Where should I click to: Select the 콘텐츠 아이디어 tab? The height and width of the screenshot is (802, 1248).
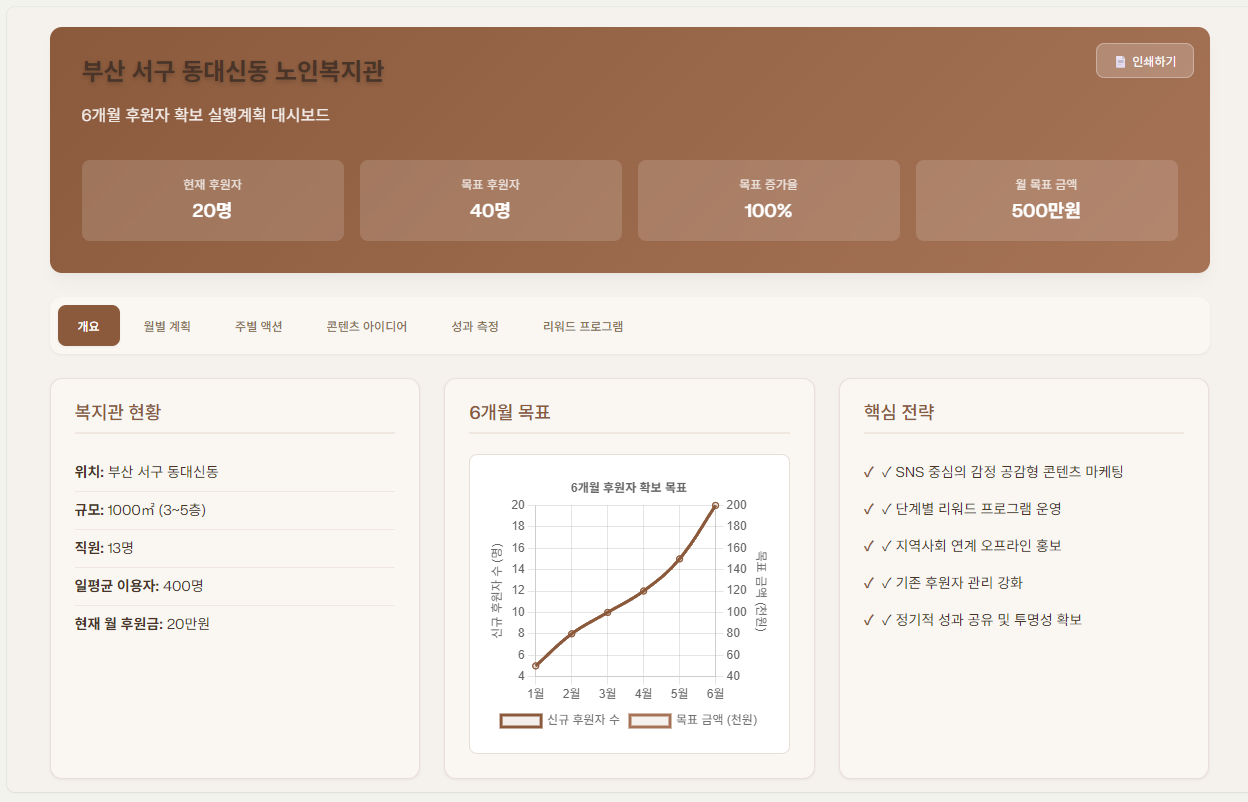pyautogui.click(x=365, y=324)
